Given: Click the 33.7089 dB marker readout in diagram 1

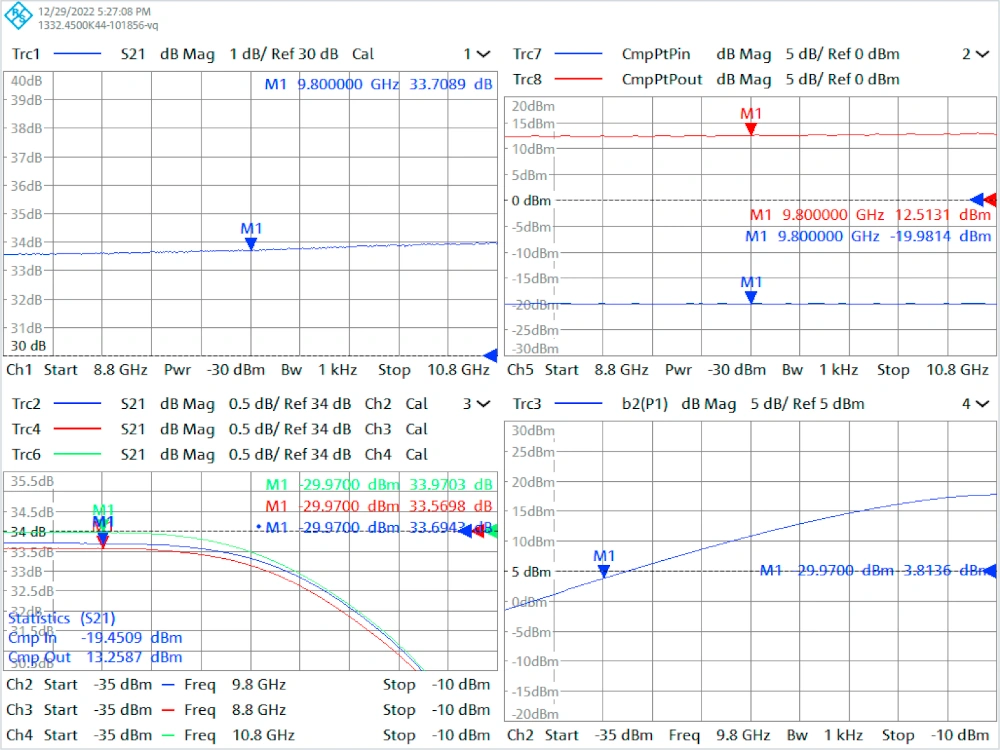Looking at the screenshot, I should (450, 84).
